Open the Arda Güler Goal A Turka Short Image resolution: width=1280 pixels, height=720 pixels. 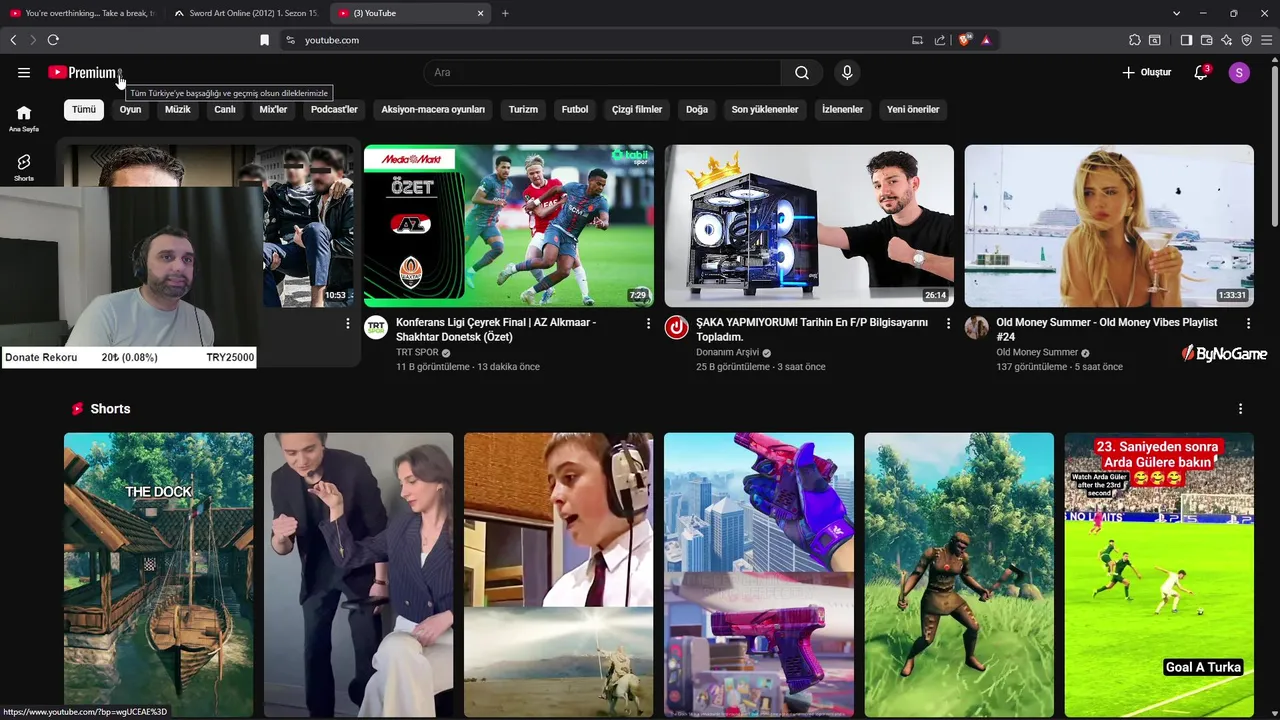(1159, 575)
